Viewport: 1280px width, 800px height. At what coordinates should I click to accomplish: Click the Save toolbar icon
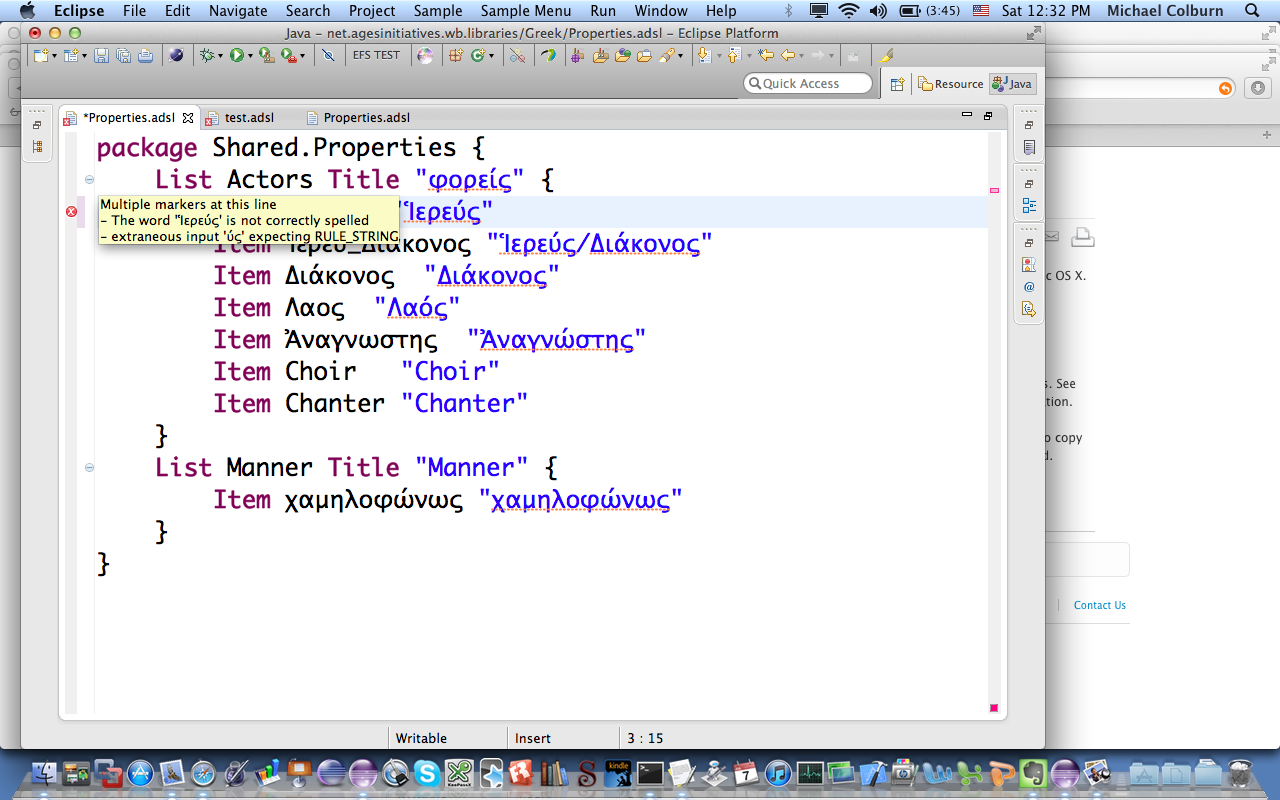click(101, 55)
